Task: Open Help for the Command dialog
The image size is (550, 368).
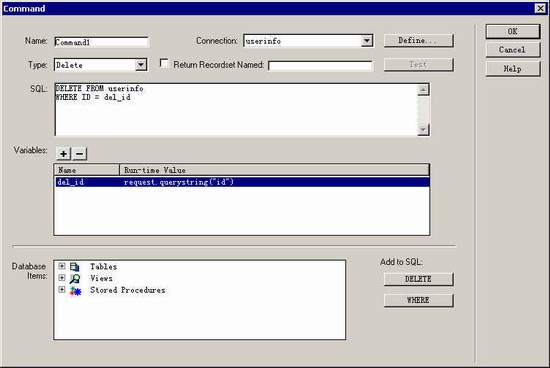Action: 512,69
